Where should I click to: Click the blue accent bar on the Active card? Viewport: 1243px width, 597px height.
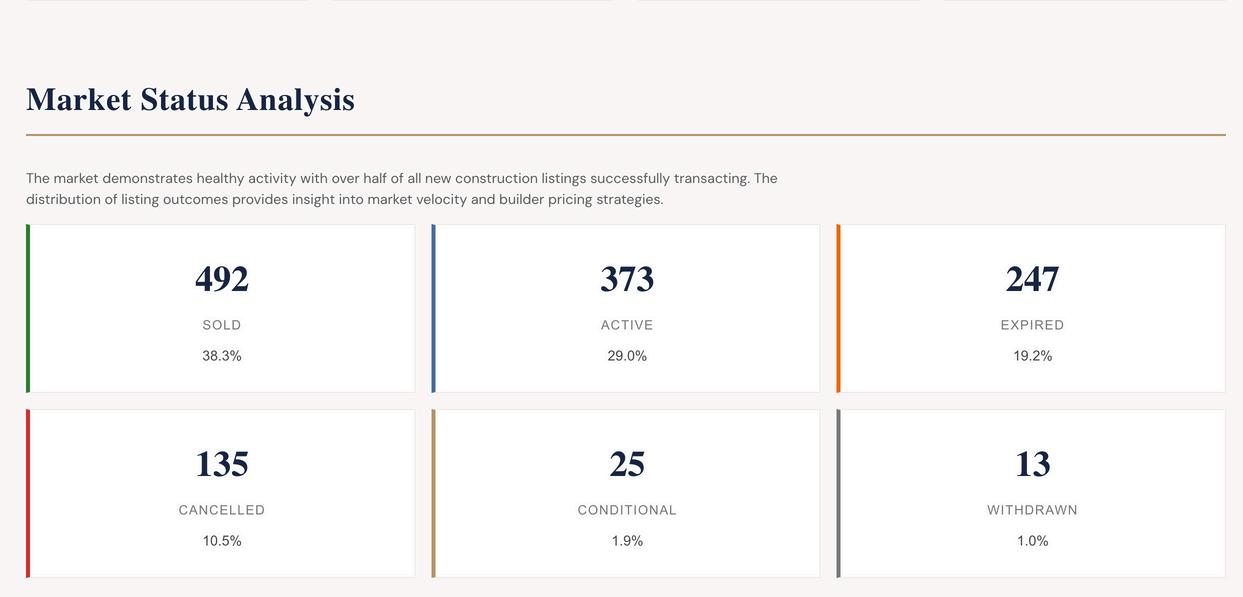pos(433,308)
